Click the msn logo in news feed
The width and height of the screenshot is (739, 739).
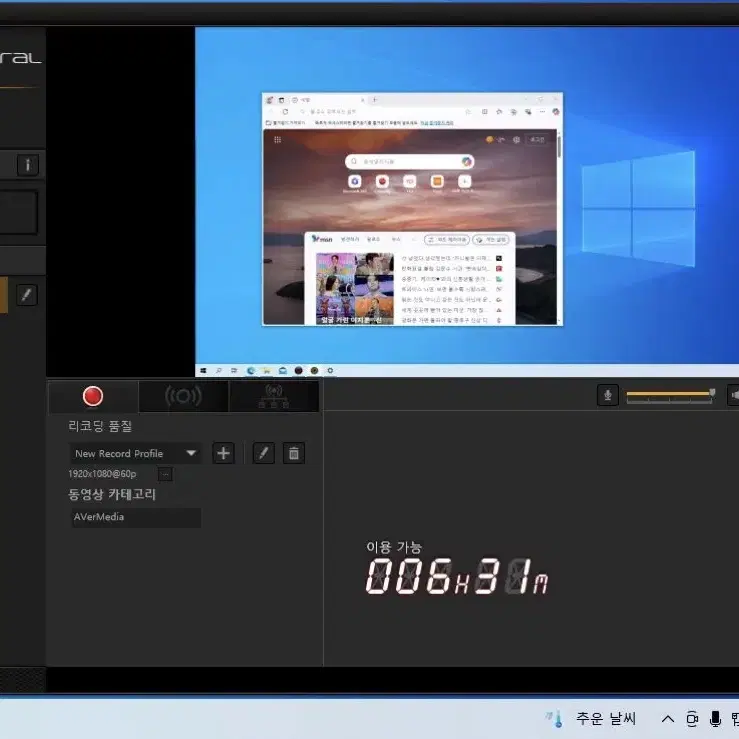pyautogui.click(x=322, y=239)
